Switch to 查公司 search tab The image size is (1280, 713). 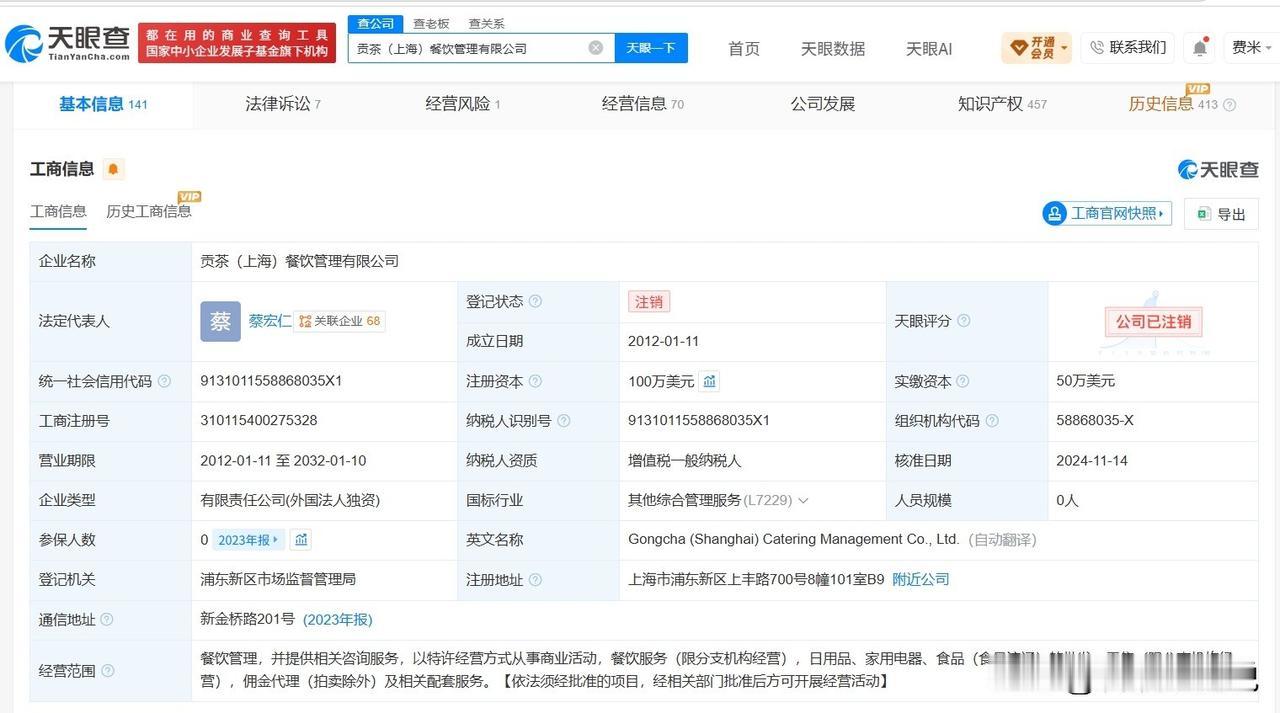(376, 23)
